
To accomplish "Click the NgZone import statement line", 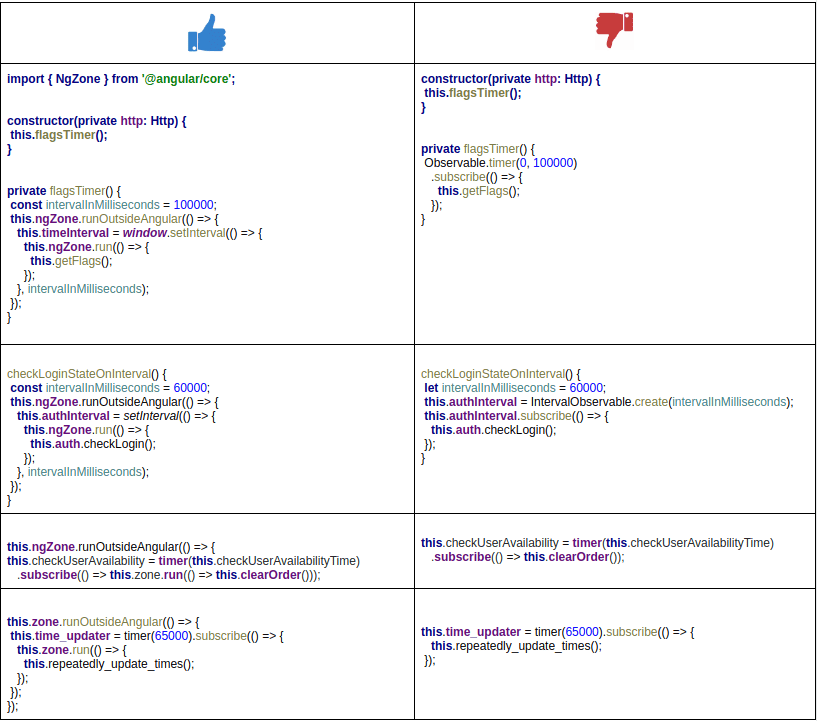I will (x=120, y=79).
